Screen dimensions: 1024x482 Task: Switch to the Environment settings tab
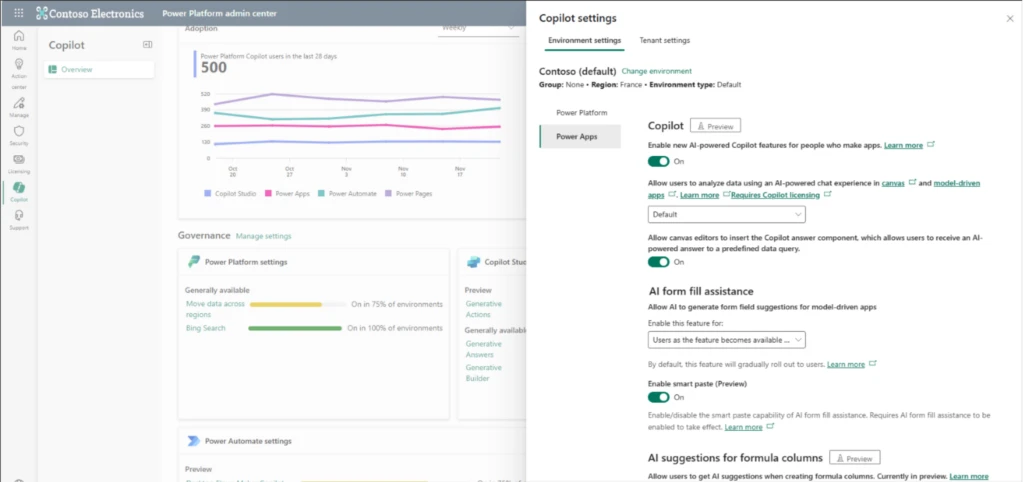tap(584, 40)
